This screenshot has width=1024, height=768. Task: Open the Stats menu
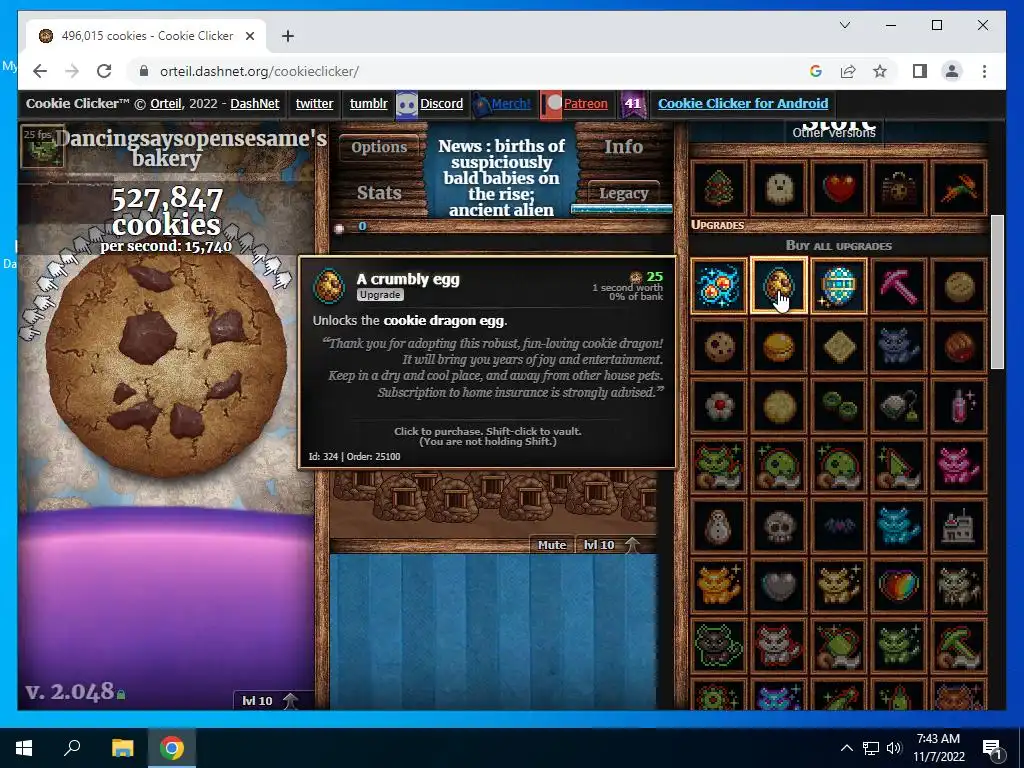point(379,193)
